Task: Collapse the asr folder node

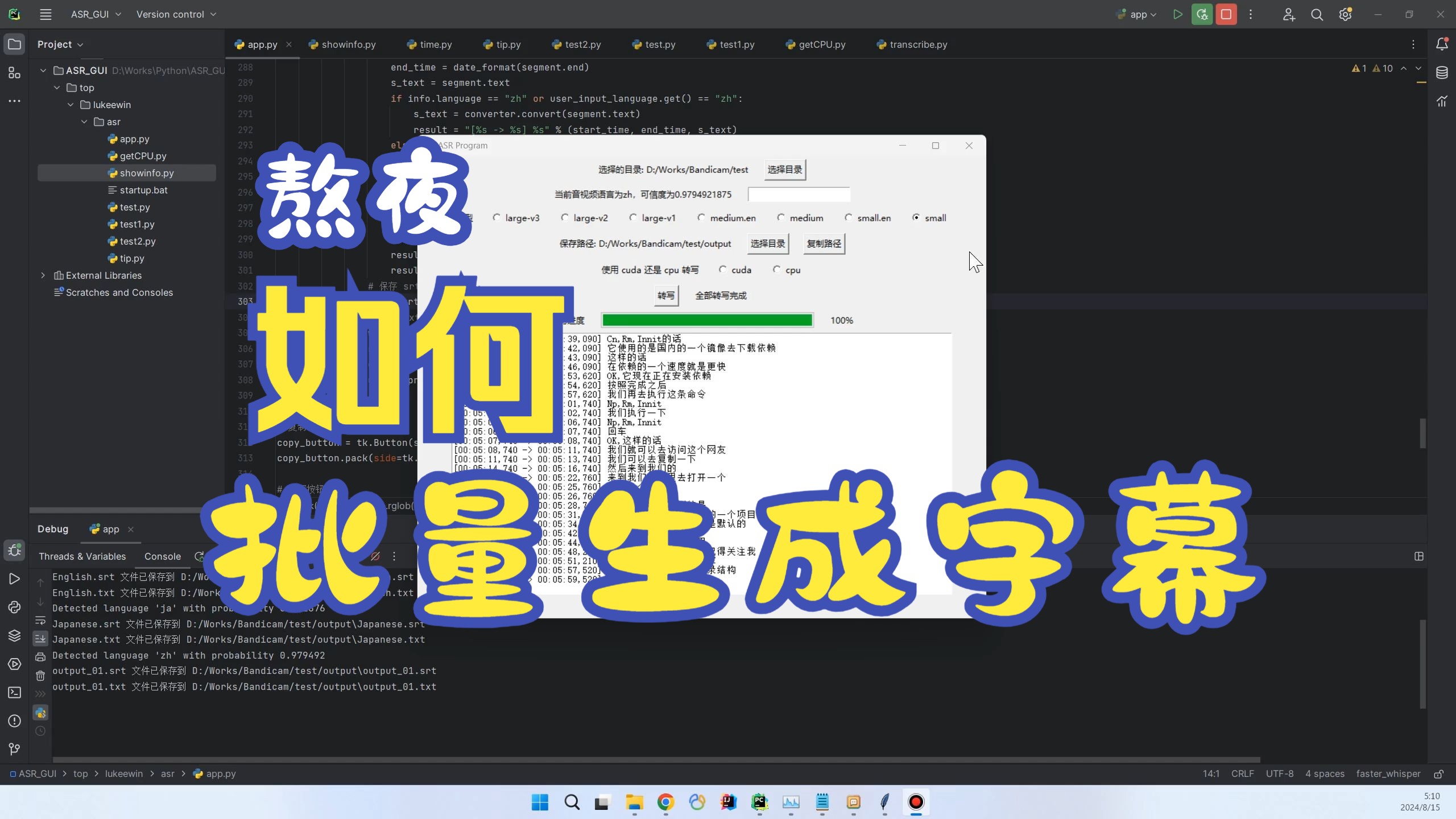Action: point(84,122)
